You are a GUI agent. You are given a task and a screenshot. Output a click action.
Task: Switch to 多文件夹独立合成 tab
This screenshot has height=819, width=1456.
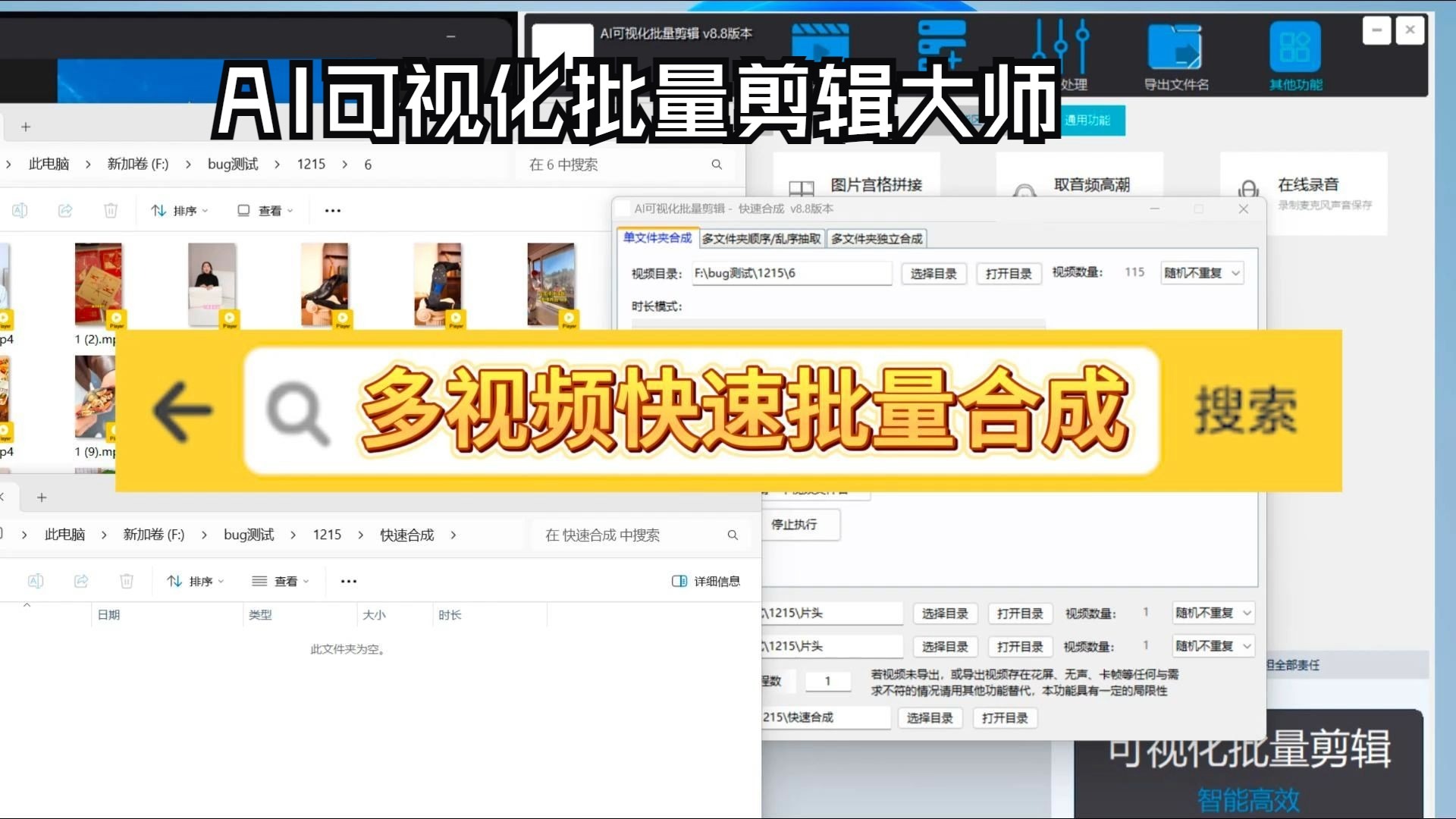coord(877,239)
